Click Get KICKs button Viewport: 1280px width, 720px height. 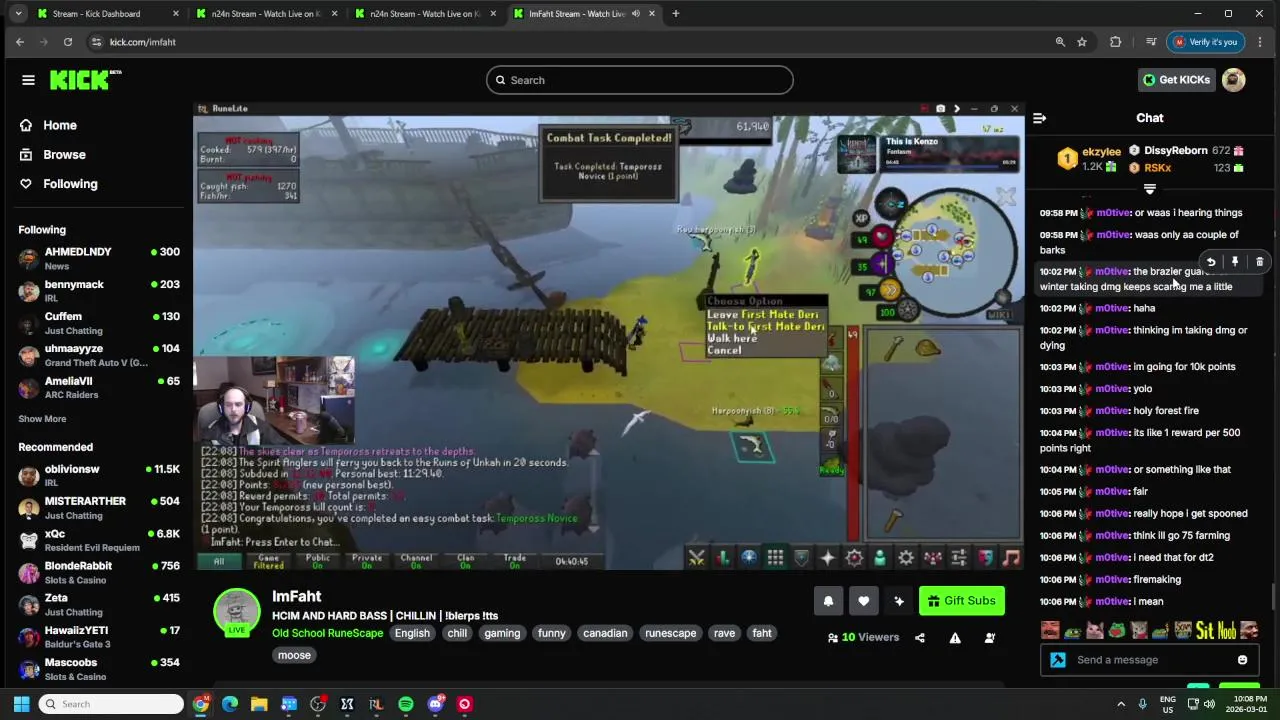[x=1177, y=80]
